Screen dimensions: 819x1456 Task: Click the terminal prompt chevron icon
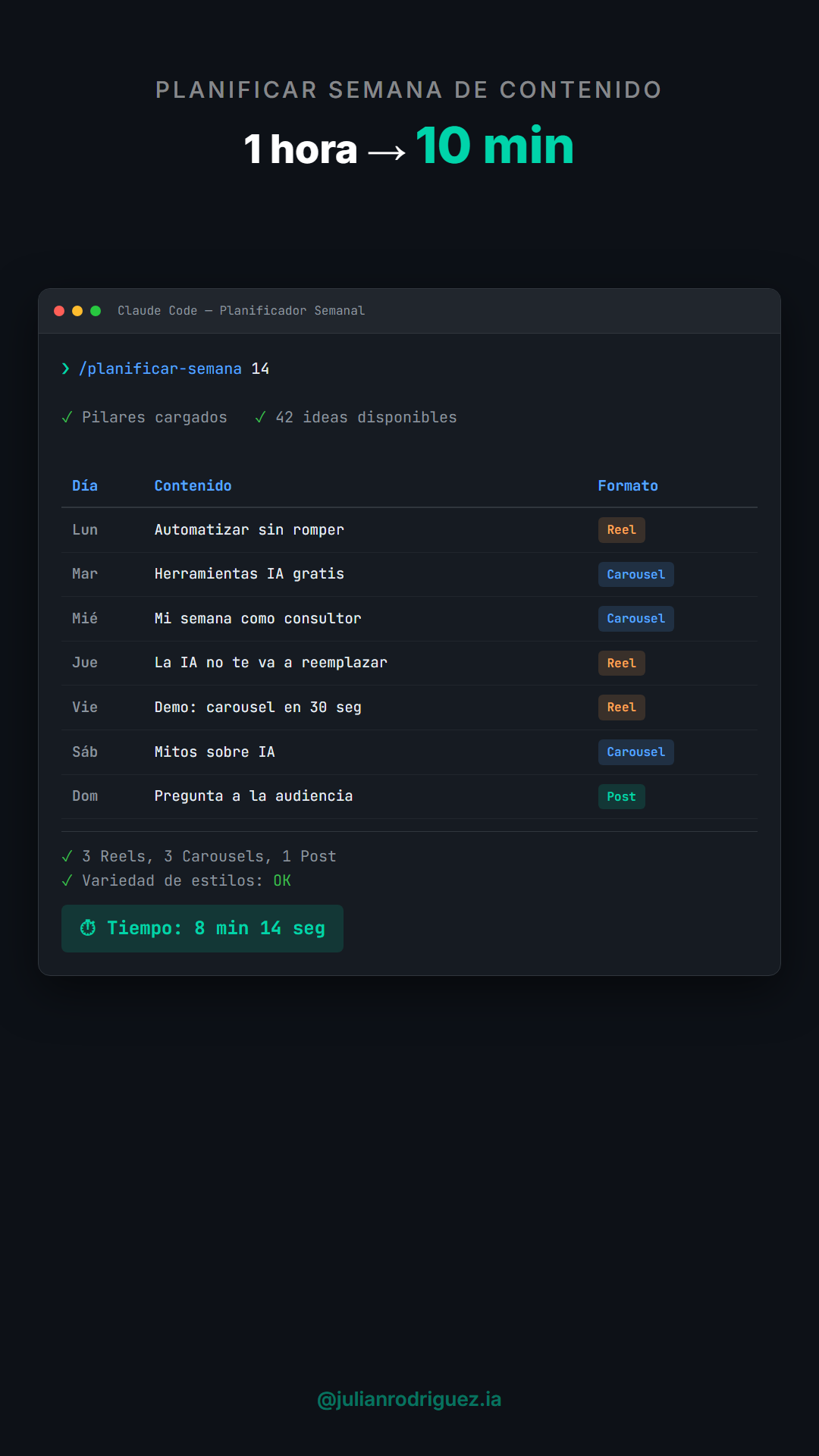click(66, 369)
